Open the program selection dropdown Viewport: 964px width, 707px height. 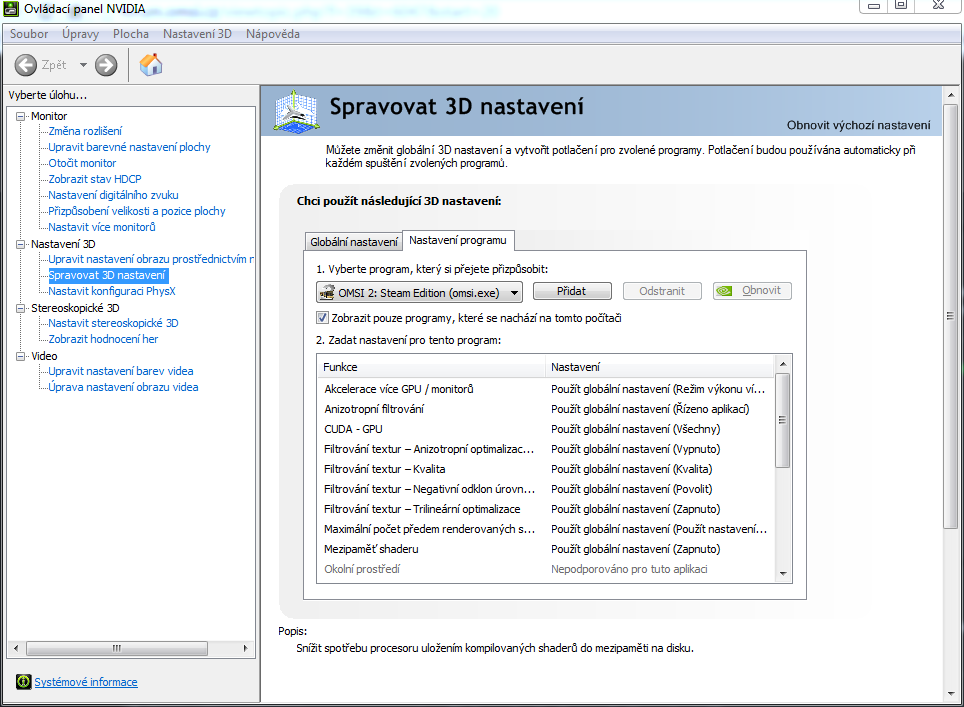514,292
